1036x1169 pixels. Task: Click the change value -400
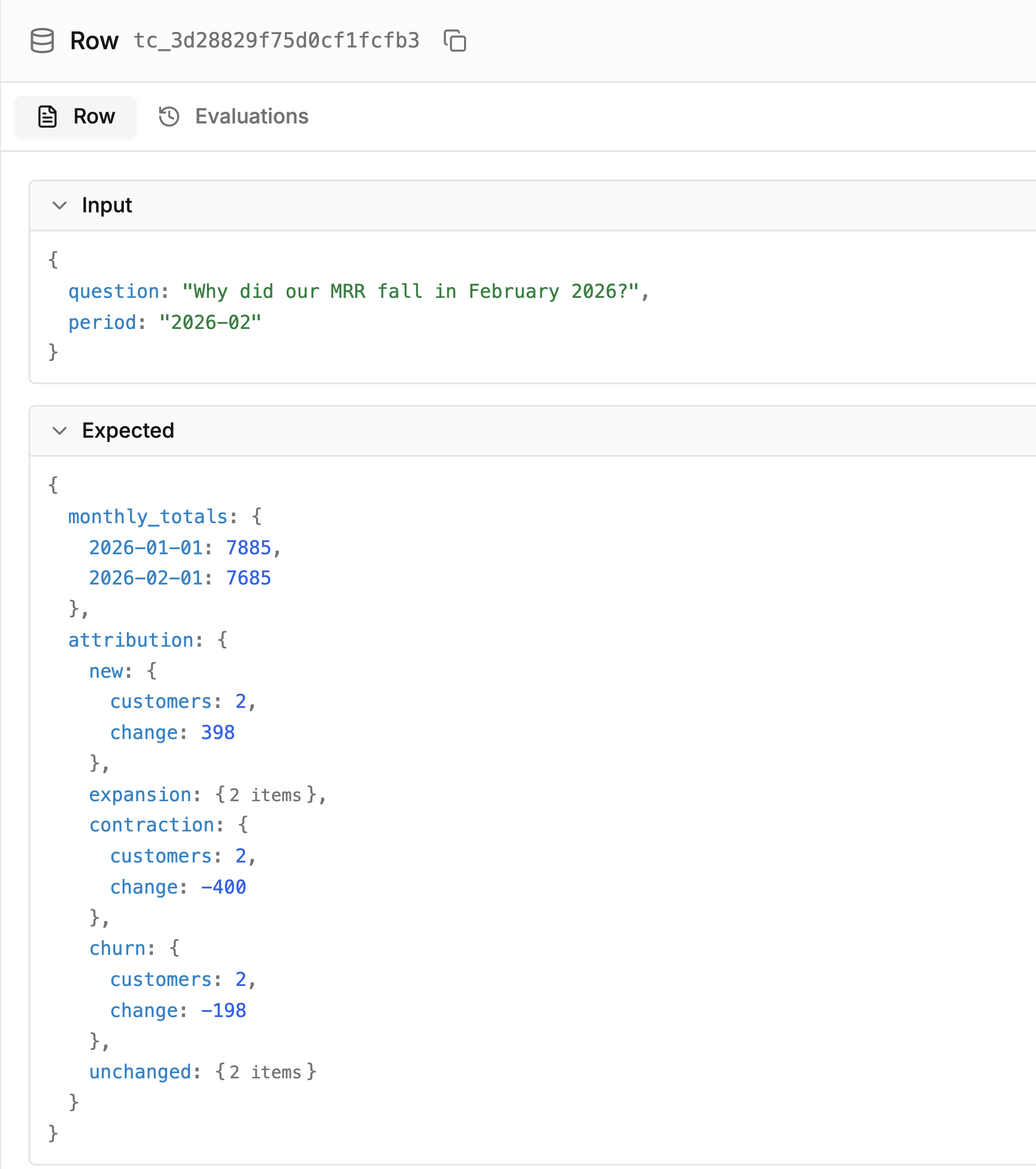[224, 887]
